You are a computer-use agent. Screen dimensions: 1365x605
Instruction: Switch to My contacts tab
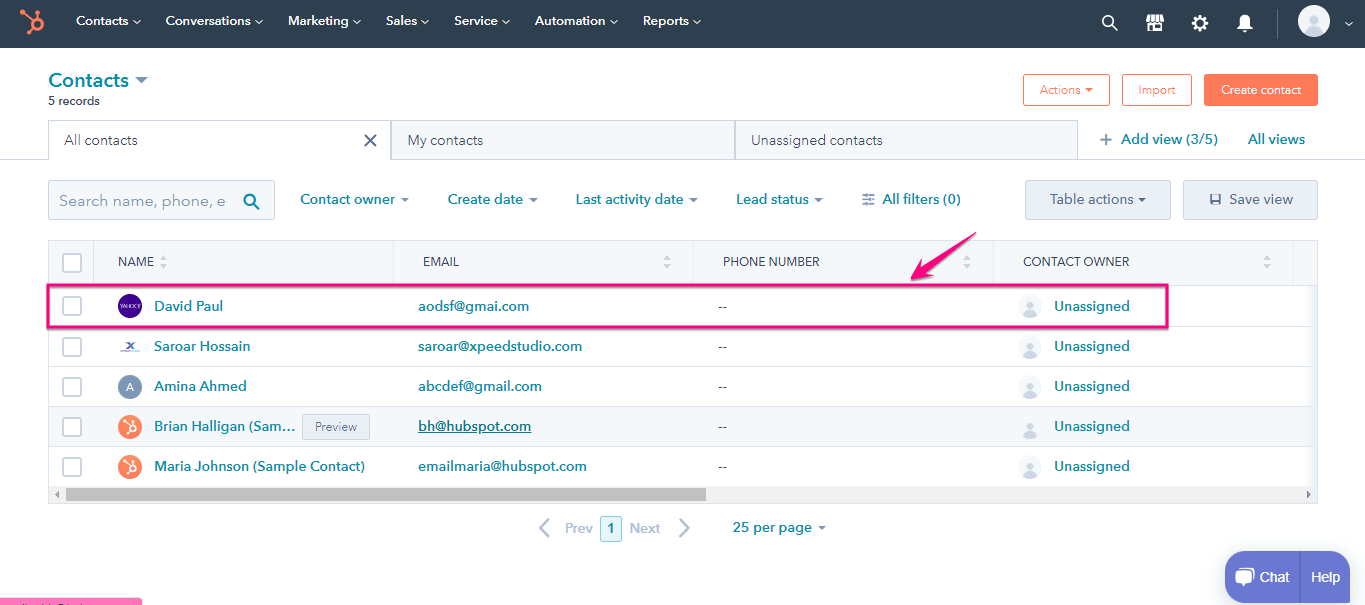pyautogui.click(x=563, y=140)
